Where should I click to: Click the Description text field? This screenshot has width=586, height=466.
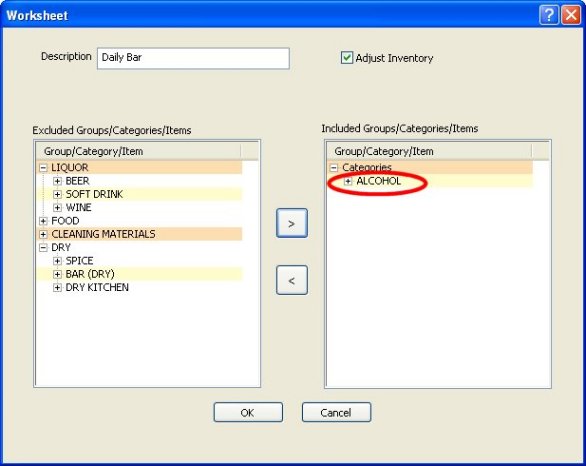pyautogui.click(x=193, y=58)
